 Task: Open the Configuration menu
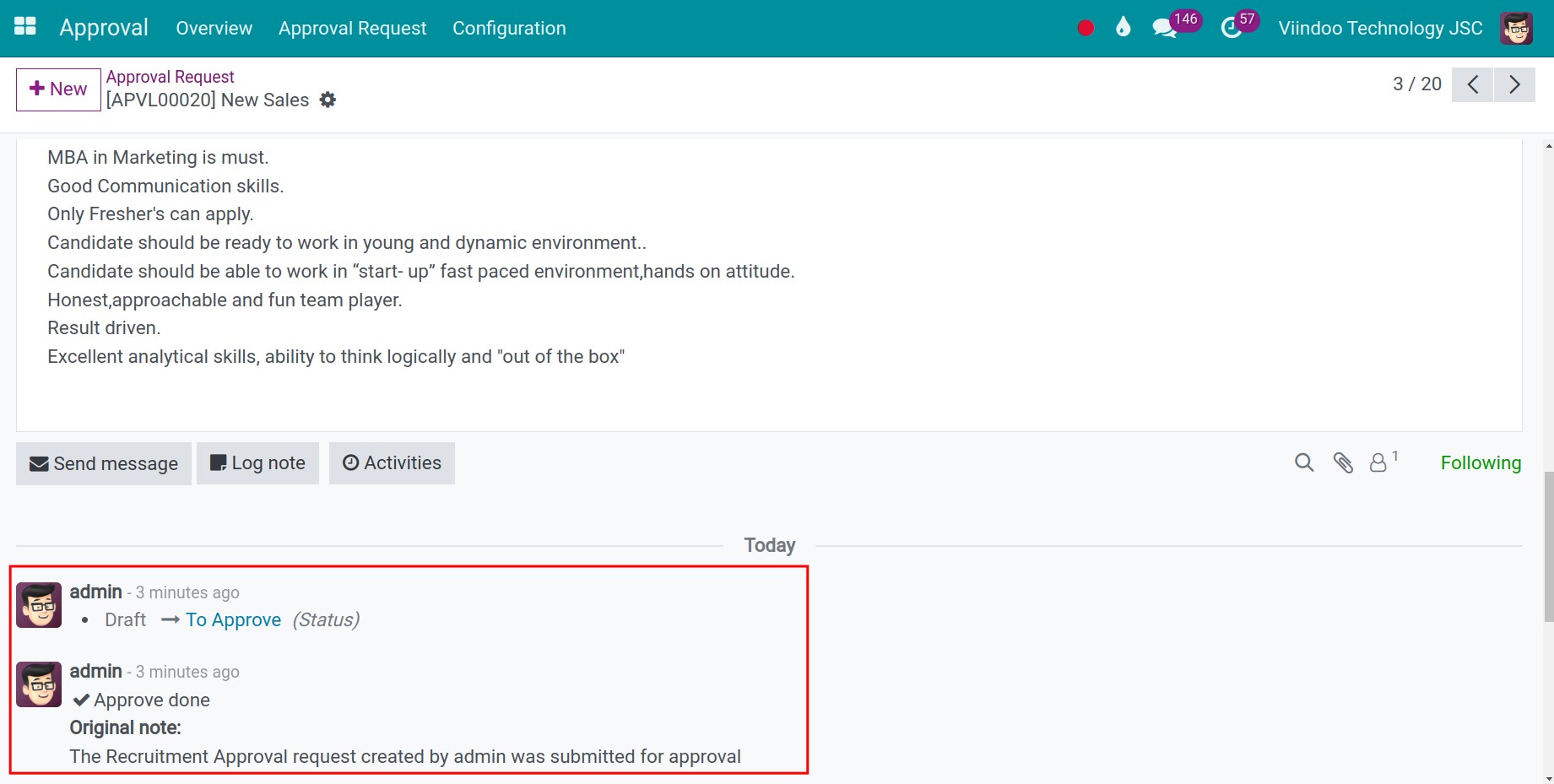pyautogui.click(x=509, y=28)
